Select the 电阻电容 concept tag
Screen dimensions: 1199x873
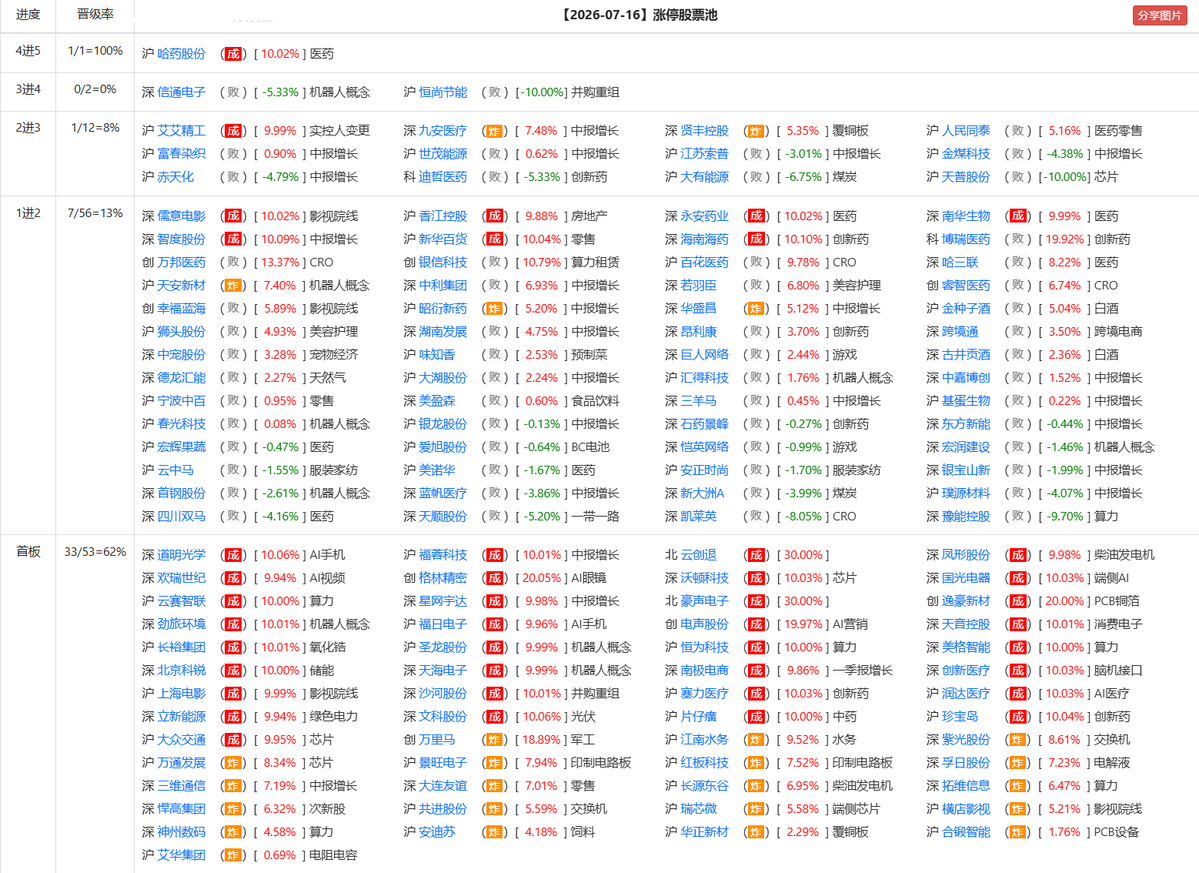333,855
